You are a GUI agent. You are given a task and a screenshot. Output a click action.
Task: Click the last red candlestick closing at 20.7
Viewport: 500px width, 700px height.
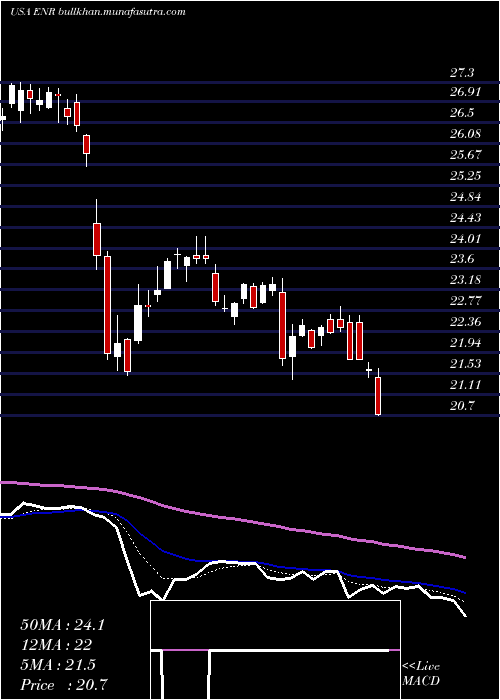pos(378,396)
